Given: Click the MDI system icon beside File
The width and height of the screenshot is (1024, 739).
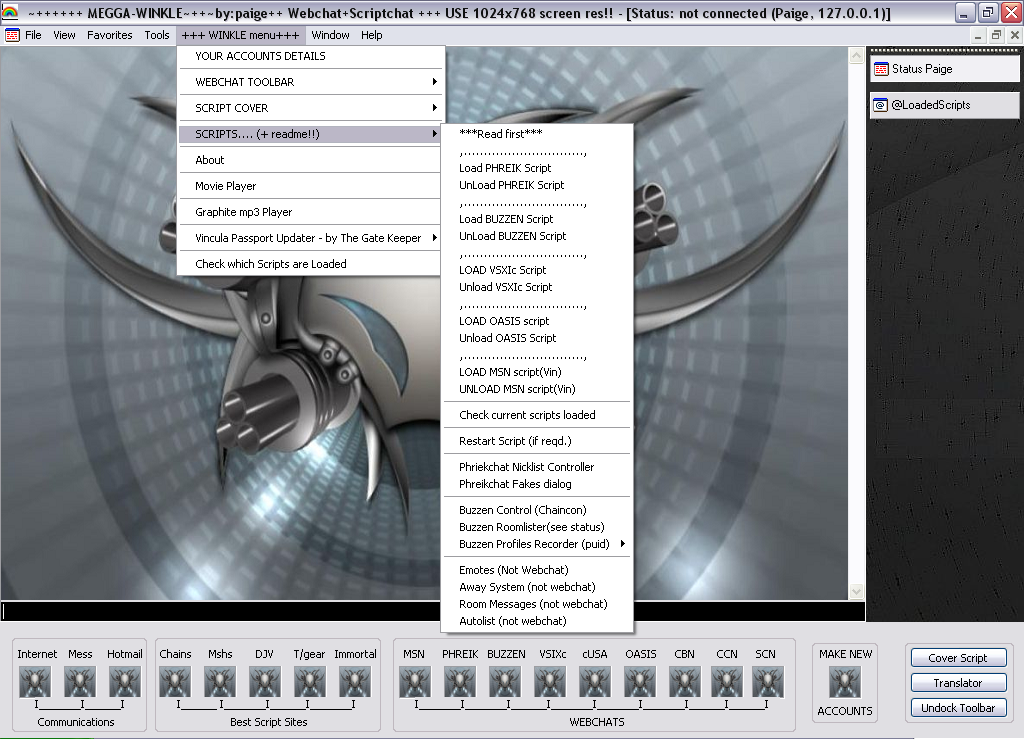Looking at the screenshot, I should (12, 35).
